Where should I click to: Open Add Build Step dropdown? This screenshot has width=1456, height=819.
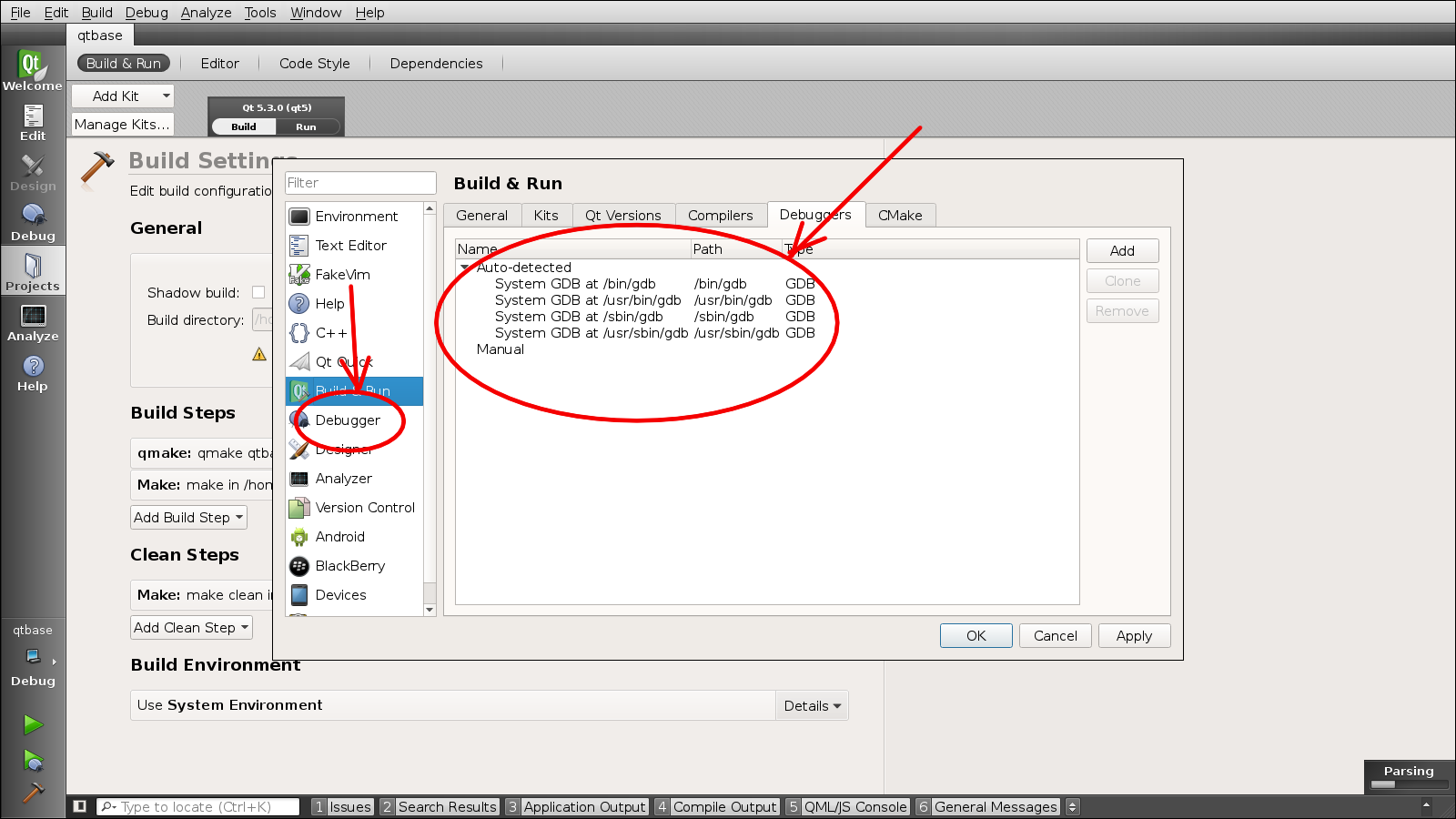[188, 518]
